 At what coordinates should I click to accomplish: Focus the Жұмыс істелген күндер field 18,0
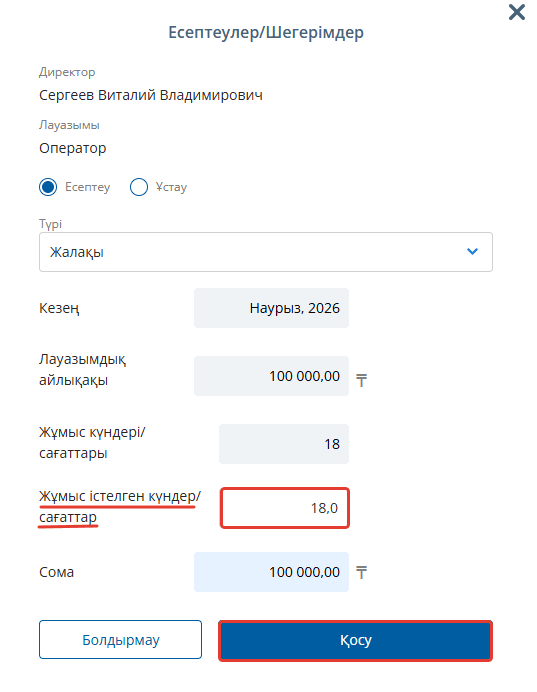[285, 508]
